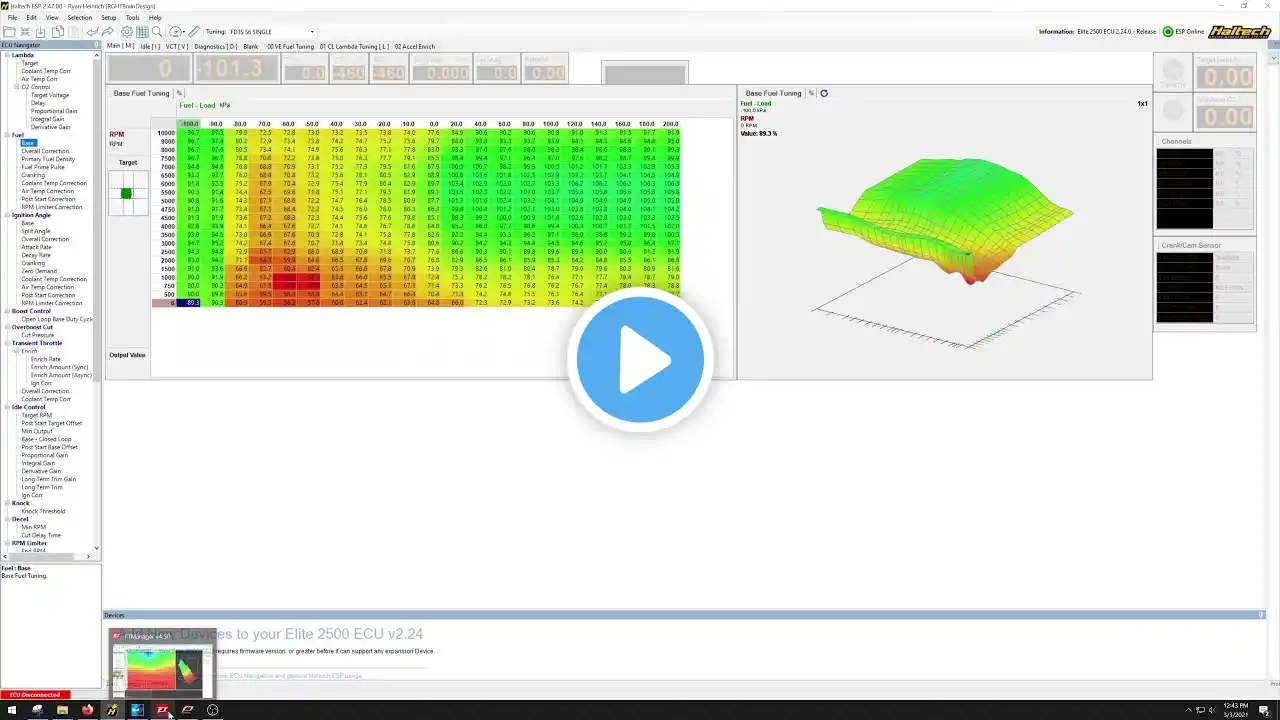Open the Edit menu
The height and width of the screenshot is (720, 1280).
[32, 18]
